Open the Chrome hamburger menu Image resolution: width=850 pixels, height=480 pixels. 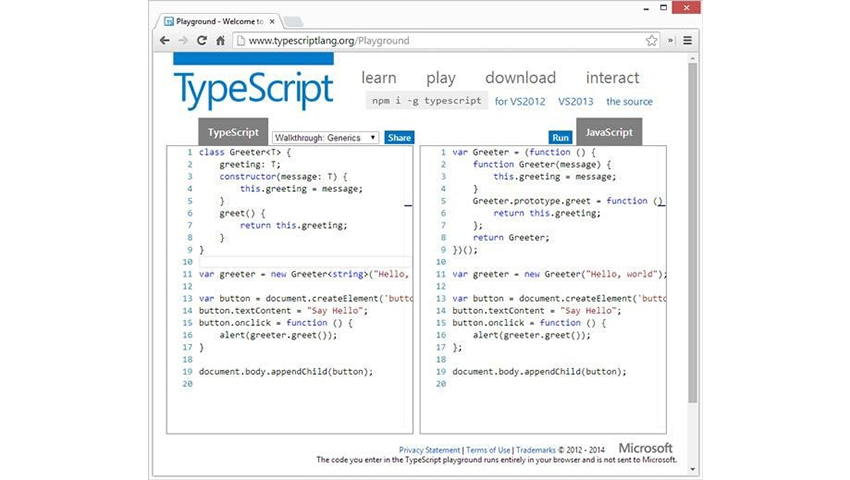pos(688,41)
